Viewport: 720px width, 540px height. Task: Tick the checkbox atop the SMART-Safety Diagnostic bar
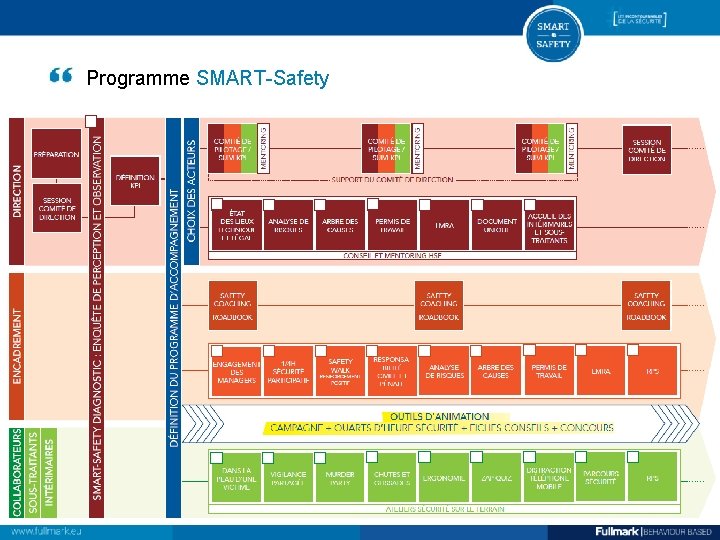91,122
